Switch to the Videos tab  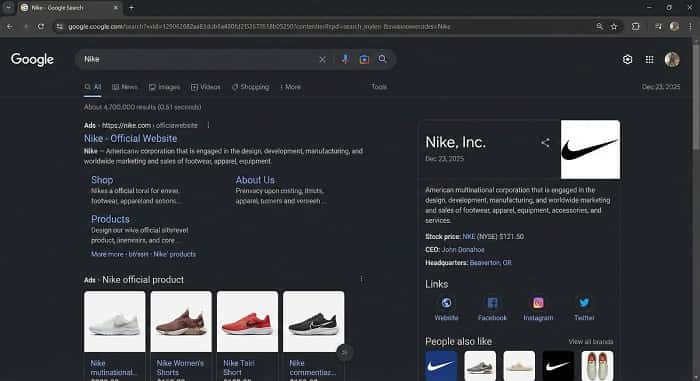click(206, 87)
